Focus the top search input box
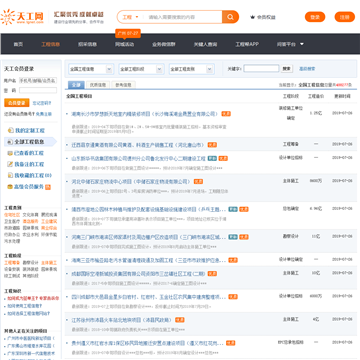 [183, 17]
